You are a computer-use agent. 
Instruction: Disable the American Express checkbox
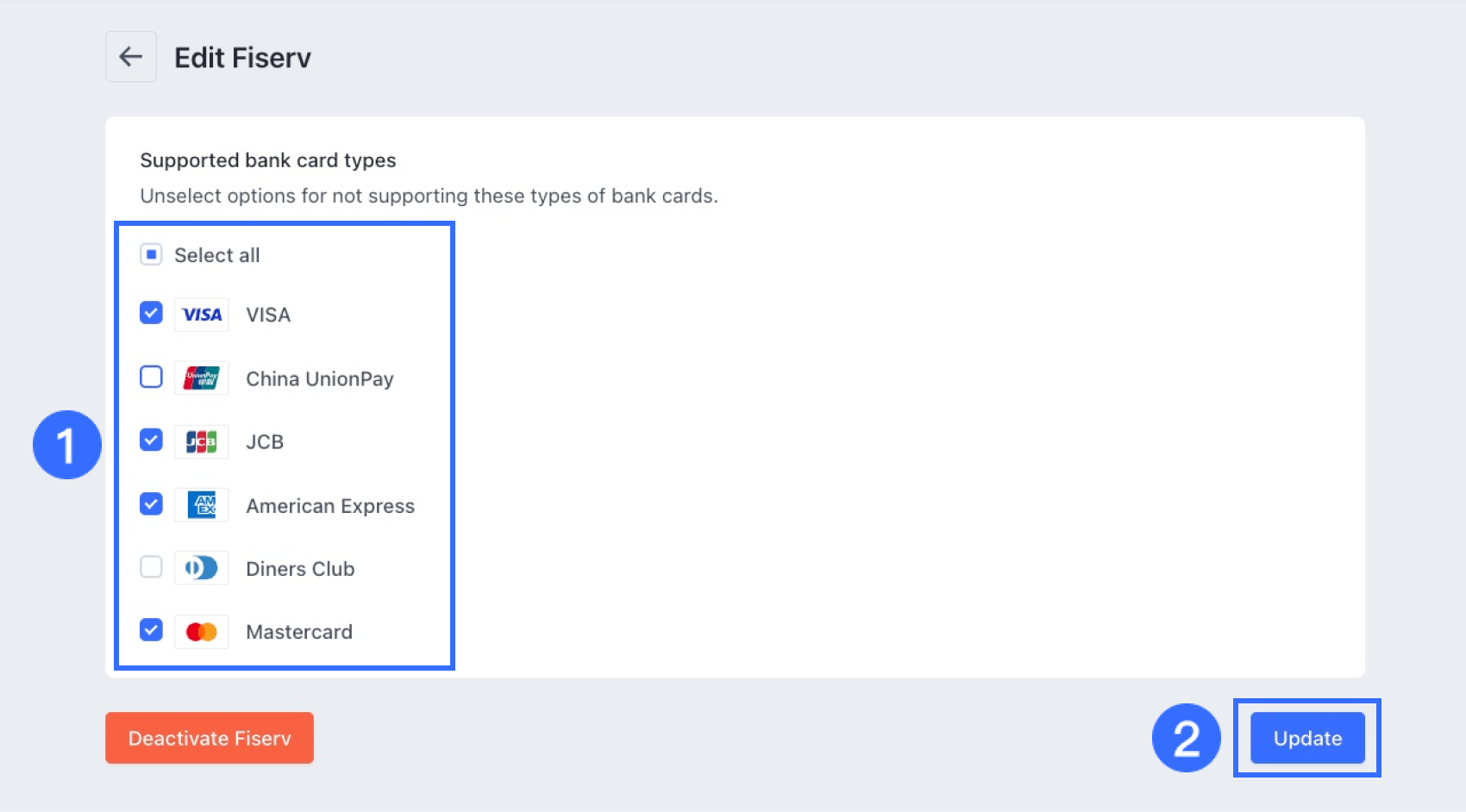click(151, 504)
